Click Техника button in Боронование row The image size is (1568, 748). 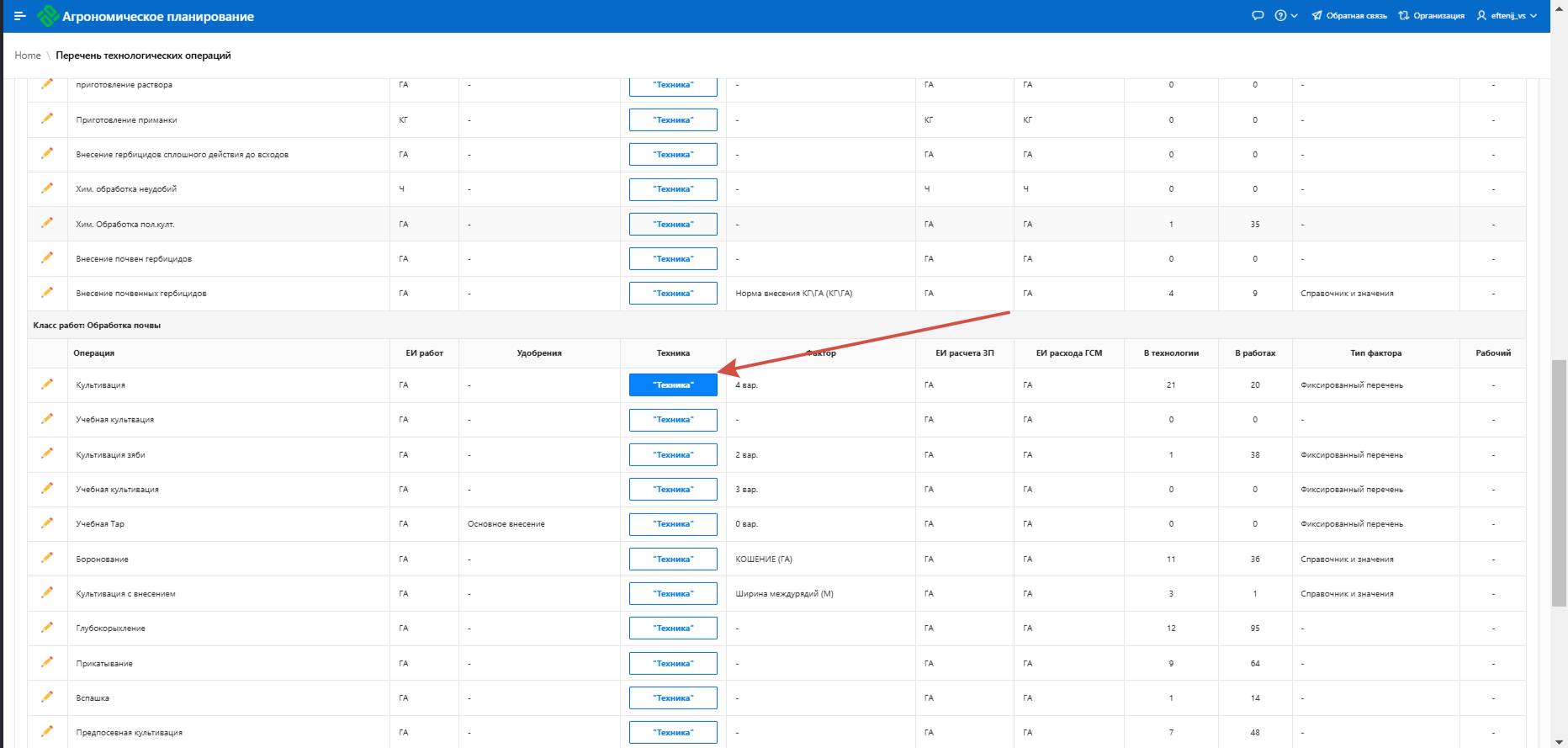[673, 560]
